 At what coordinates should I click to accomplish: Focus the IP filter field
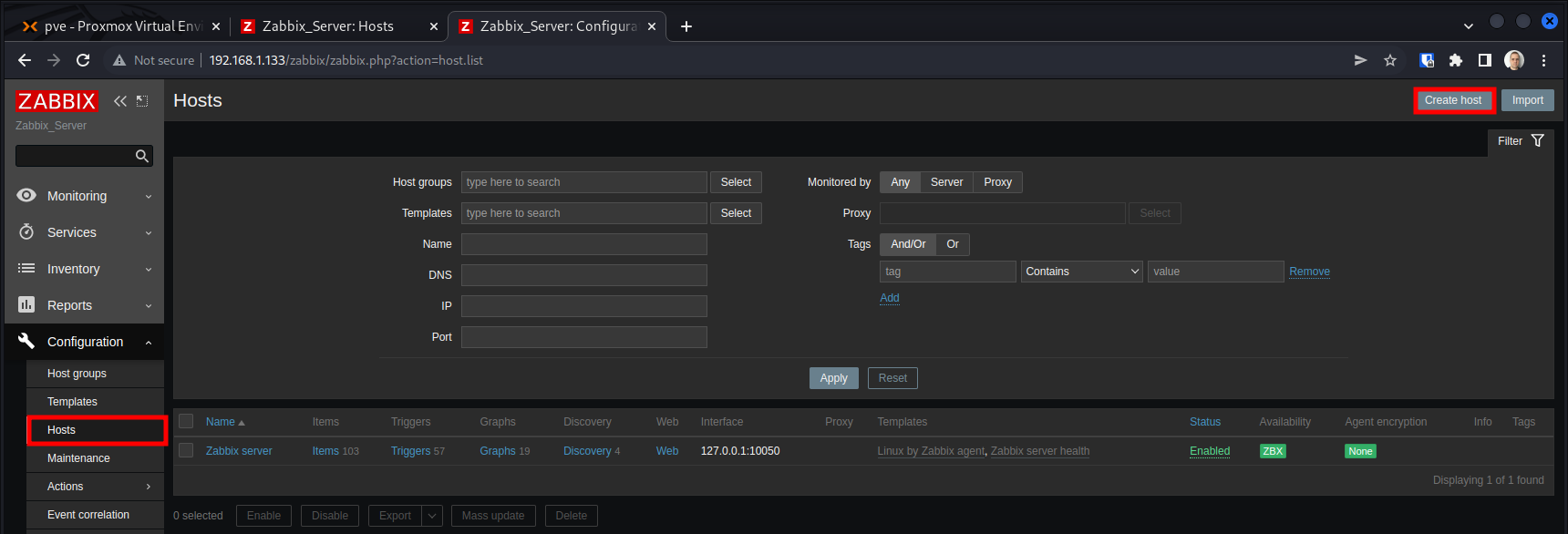click(584, 306)
